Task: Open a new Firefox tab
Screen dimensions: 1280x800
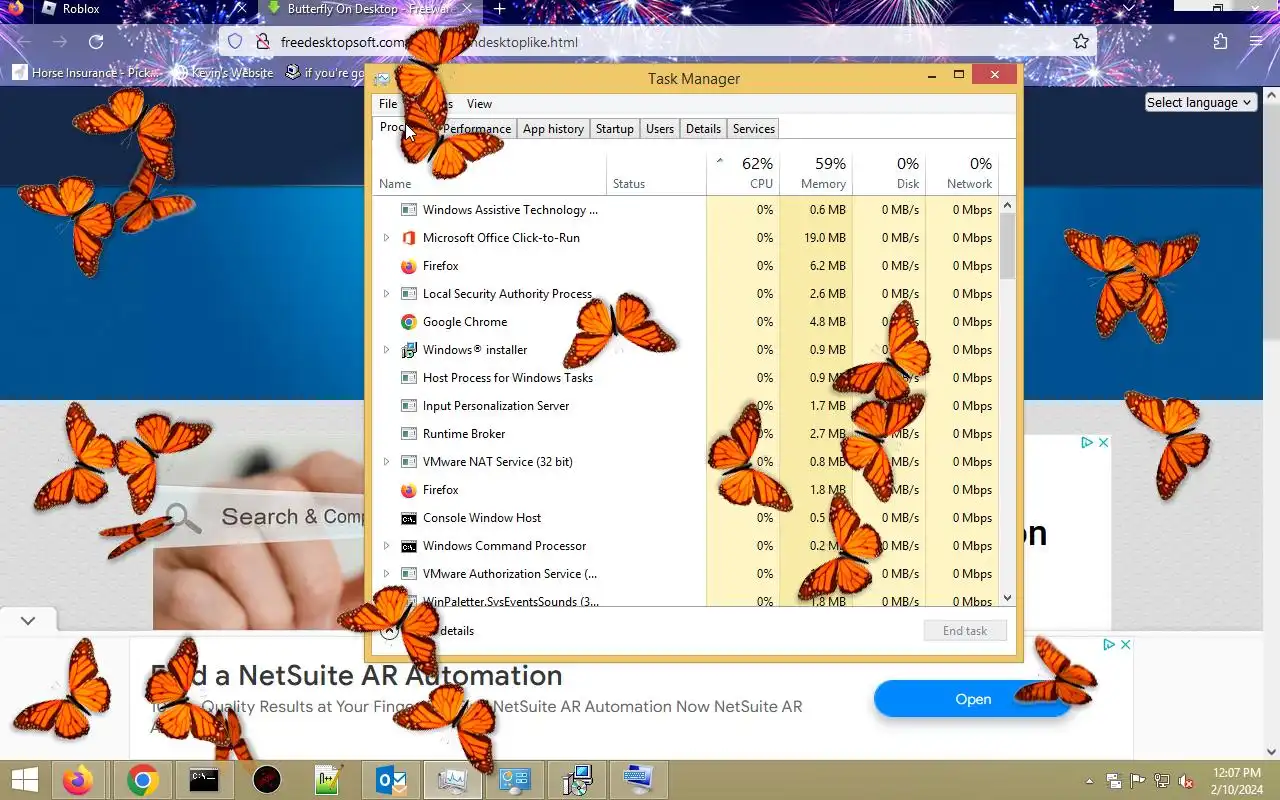Action: point(499,9)
